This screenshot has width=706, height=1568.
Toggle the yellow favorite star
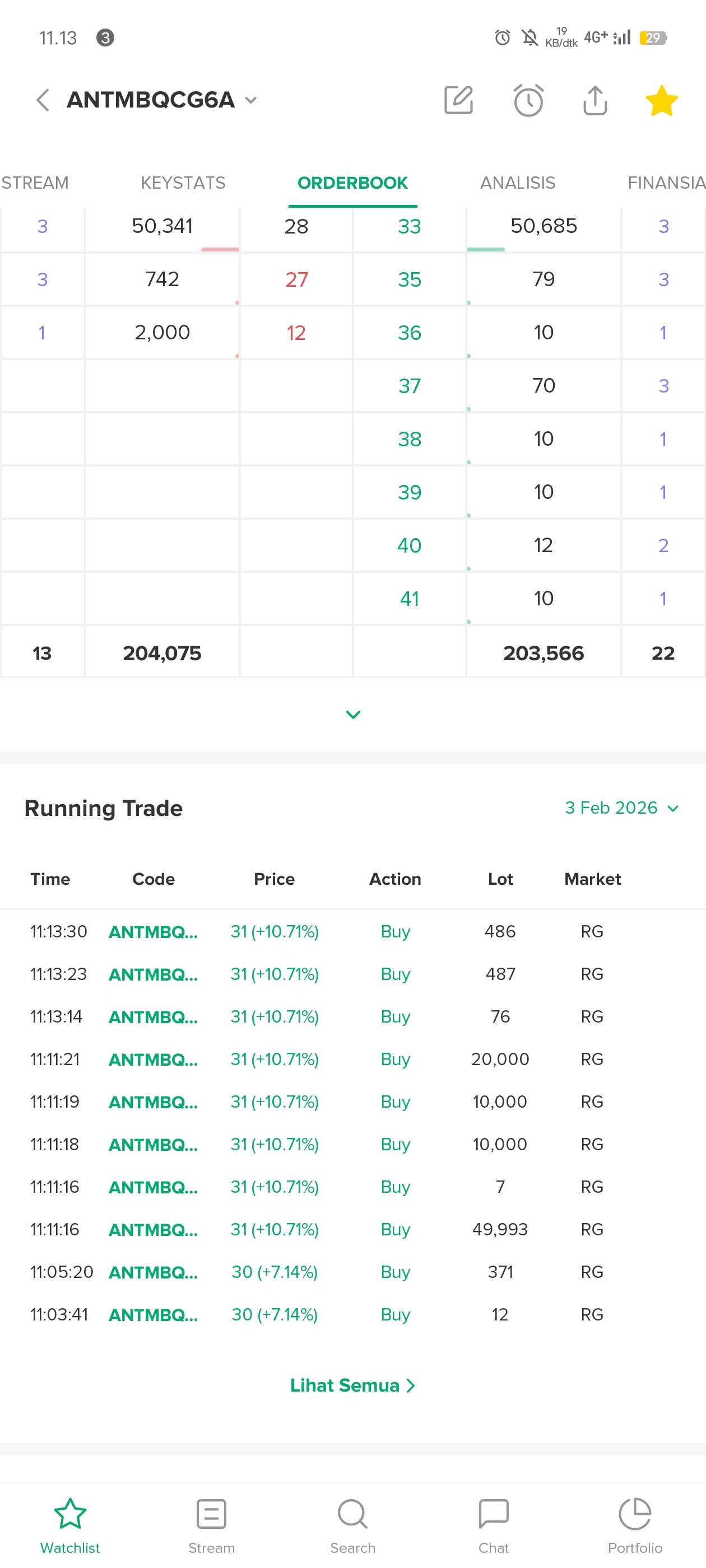(x=662, y=100)
